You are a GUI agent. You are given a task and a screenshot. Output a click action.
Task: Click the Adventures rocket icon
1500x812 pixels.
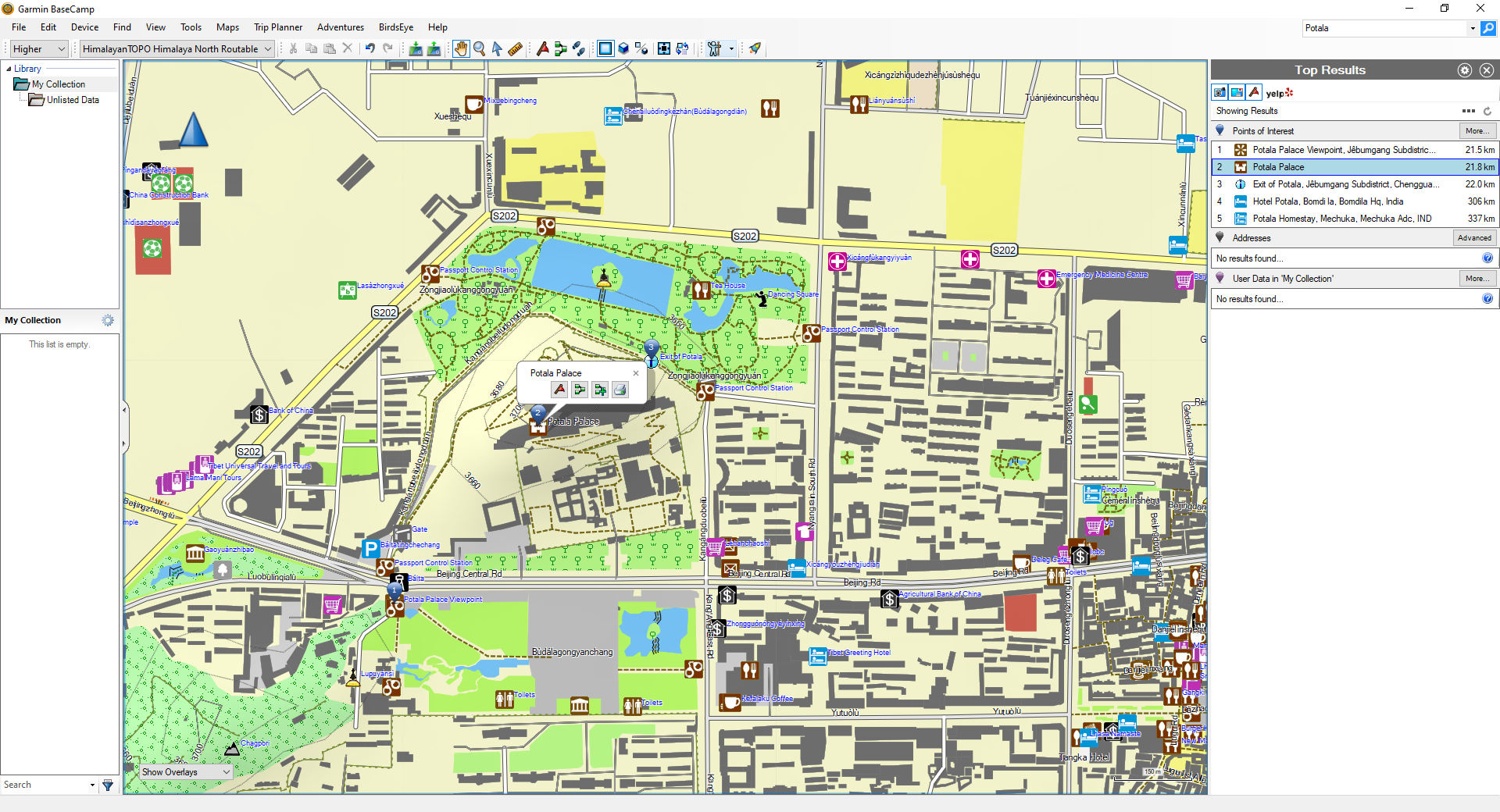[x=755, y=48]
